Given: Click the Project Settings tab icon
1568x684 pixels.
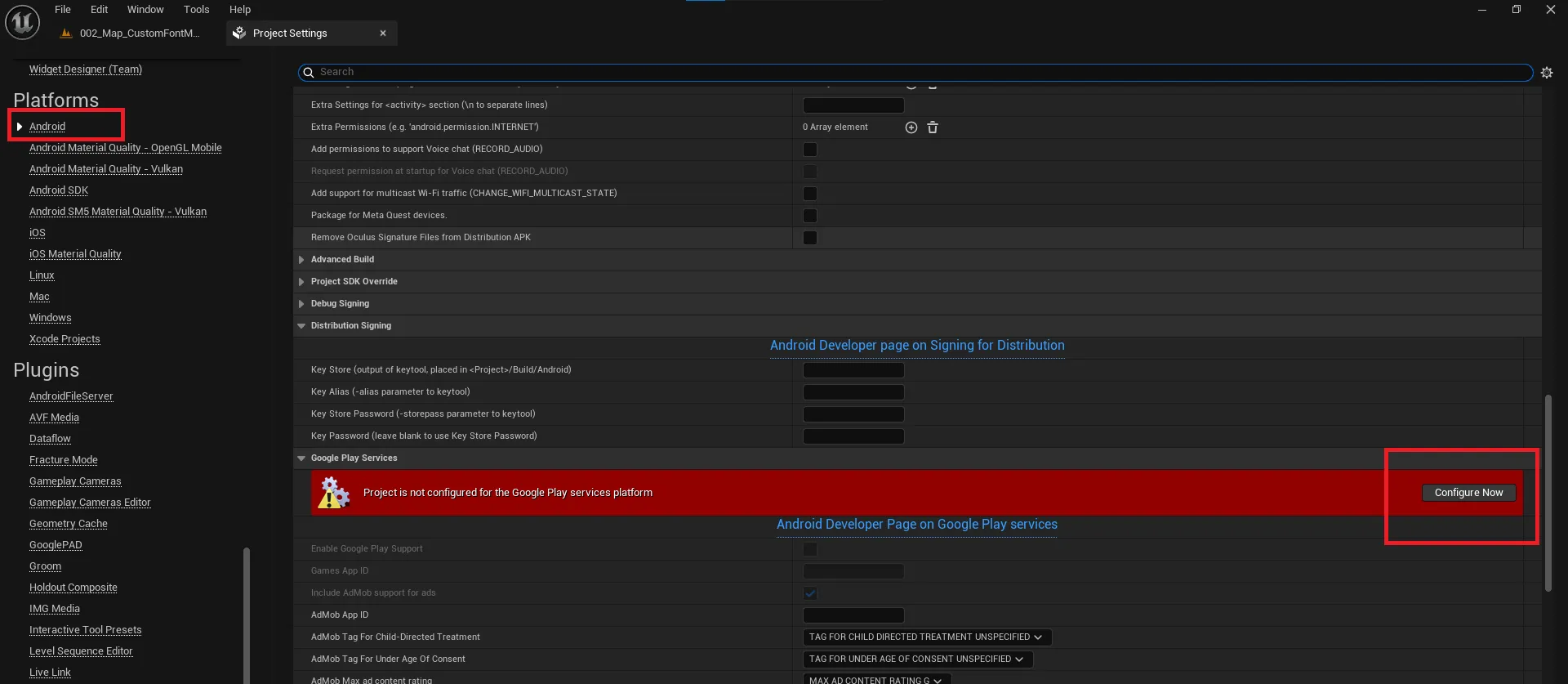Looking at the screenshot, I should click(239, 34).
